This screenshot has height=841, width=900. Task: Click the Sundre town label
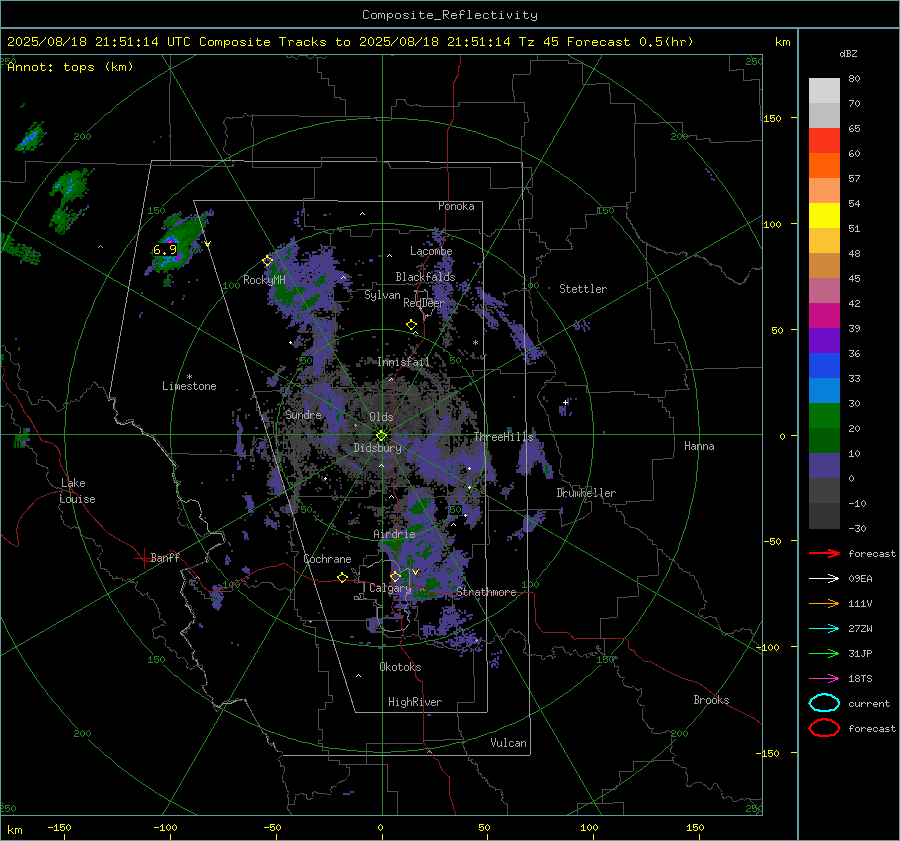click(x=303, y=414)
